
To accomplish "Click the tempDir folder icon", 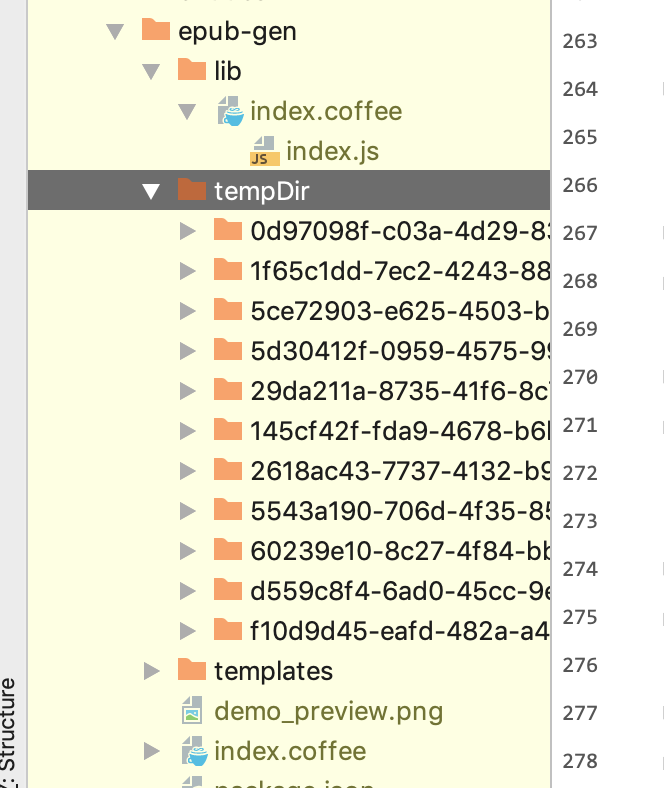I will click(192, 189).
